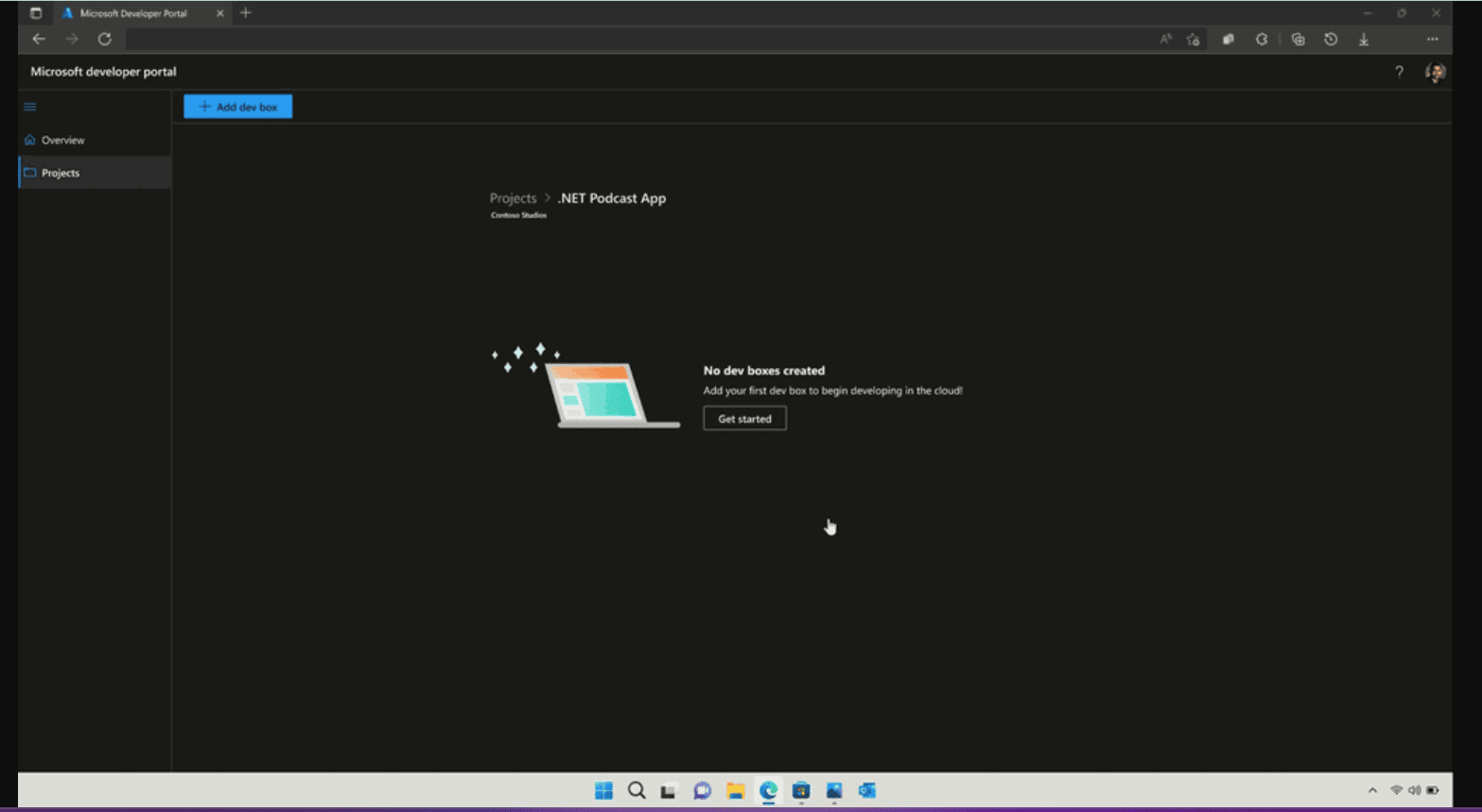Open the Photos app on the taskbar
Viewport: 1482px width, 812px height.
[x=834, y=790]
